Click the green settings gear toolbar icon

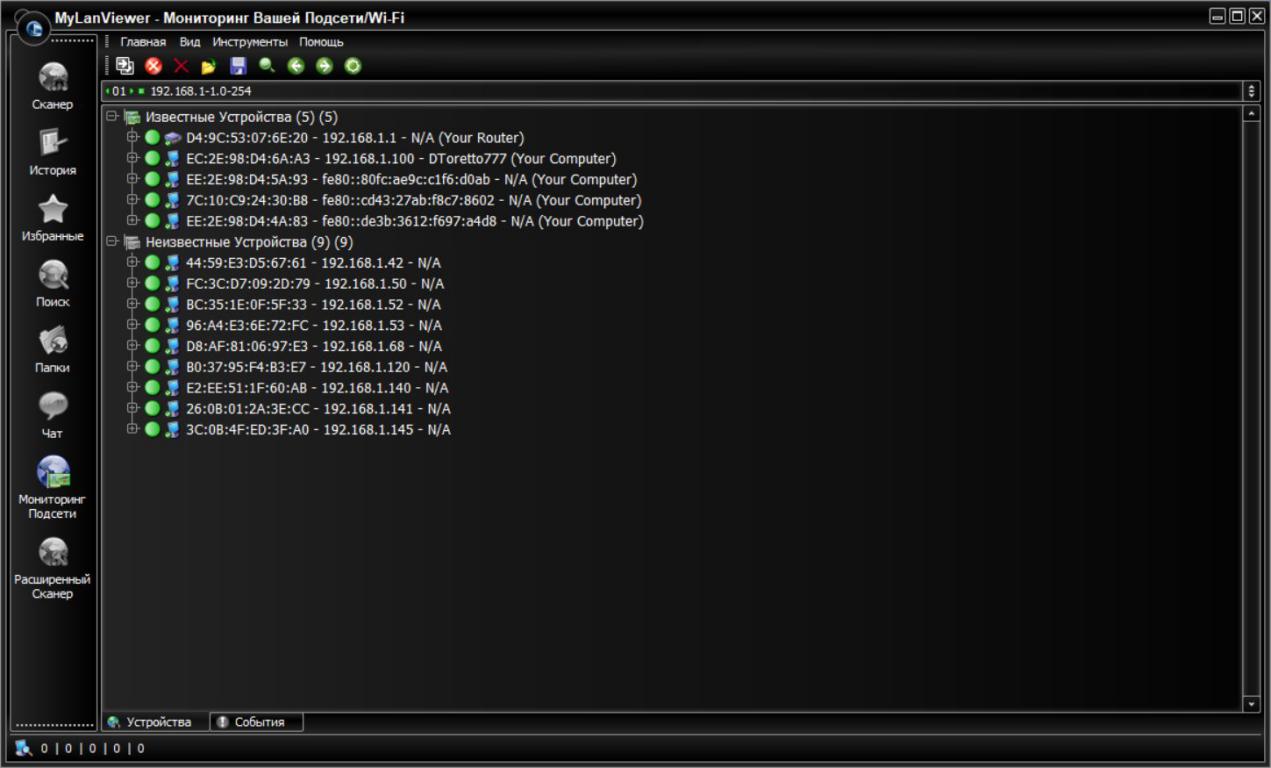pyautogui.click(x=353, y=66)
